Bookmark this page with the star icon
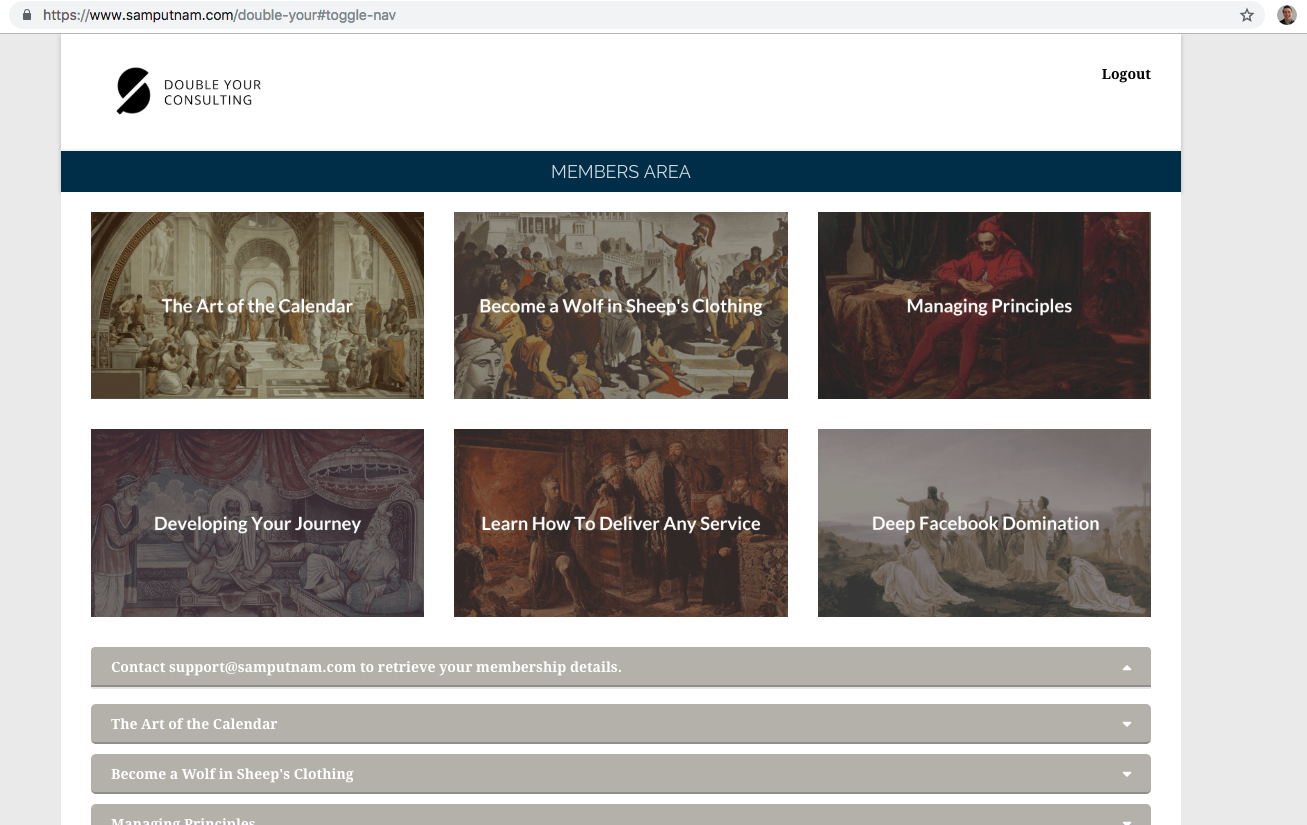 point(1247,16)
